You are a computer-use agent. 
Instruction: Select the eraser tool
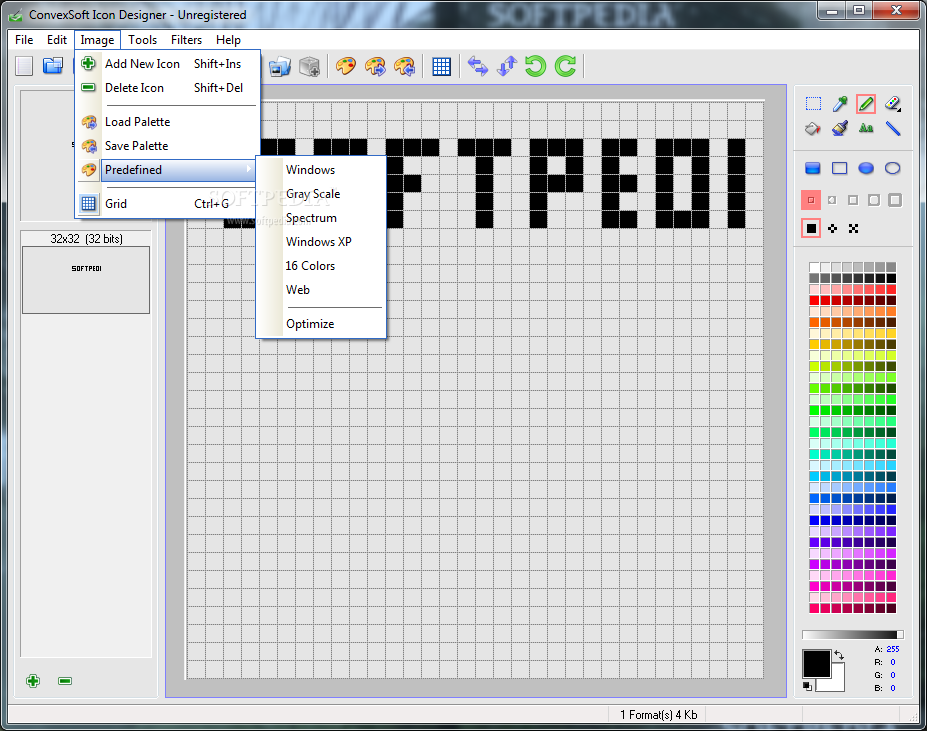(893, 104)
